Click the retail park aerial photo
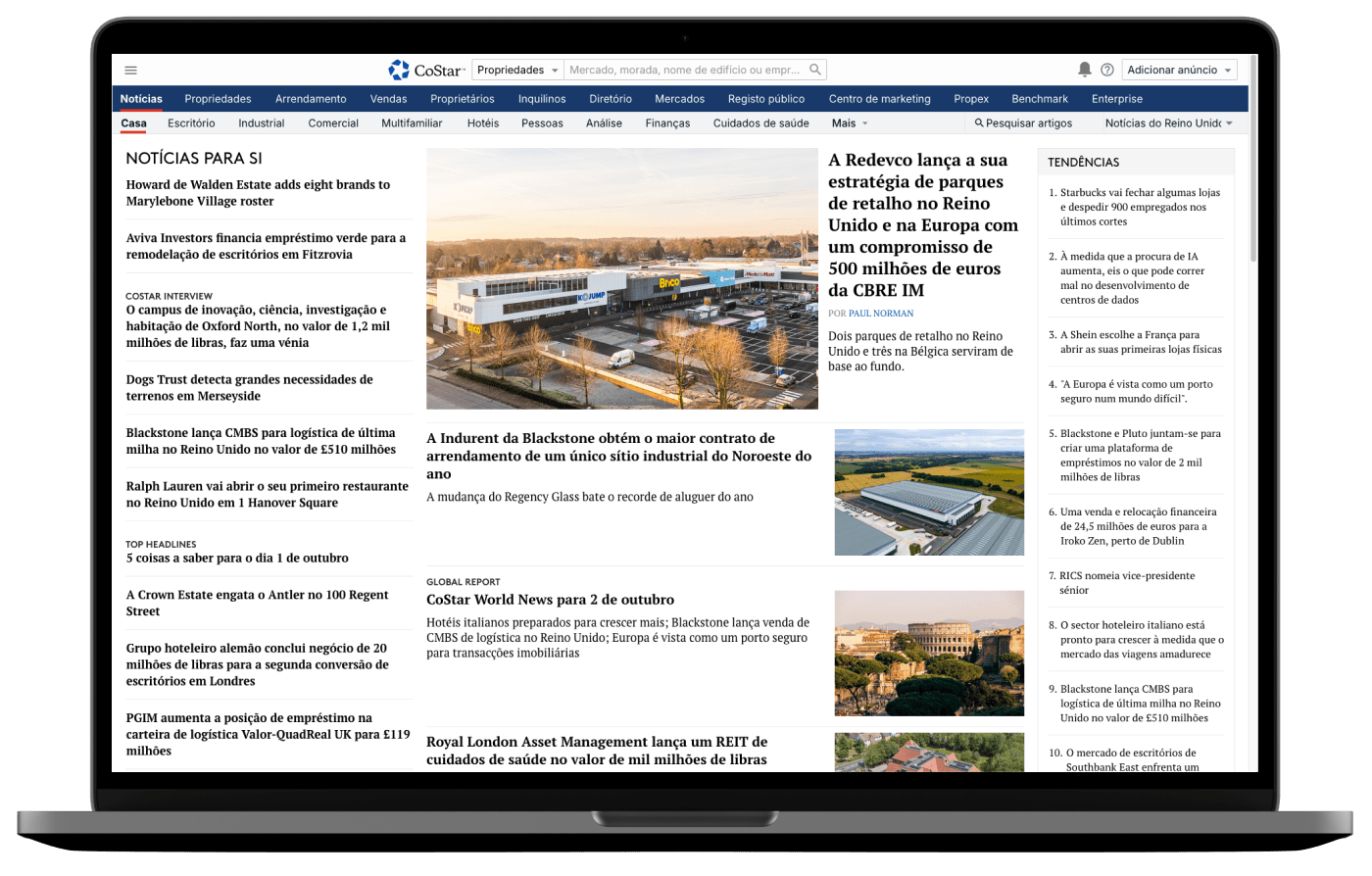This screenshot has width=1372, height=876. pyautogui.click(x=621, y=278)
